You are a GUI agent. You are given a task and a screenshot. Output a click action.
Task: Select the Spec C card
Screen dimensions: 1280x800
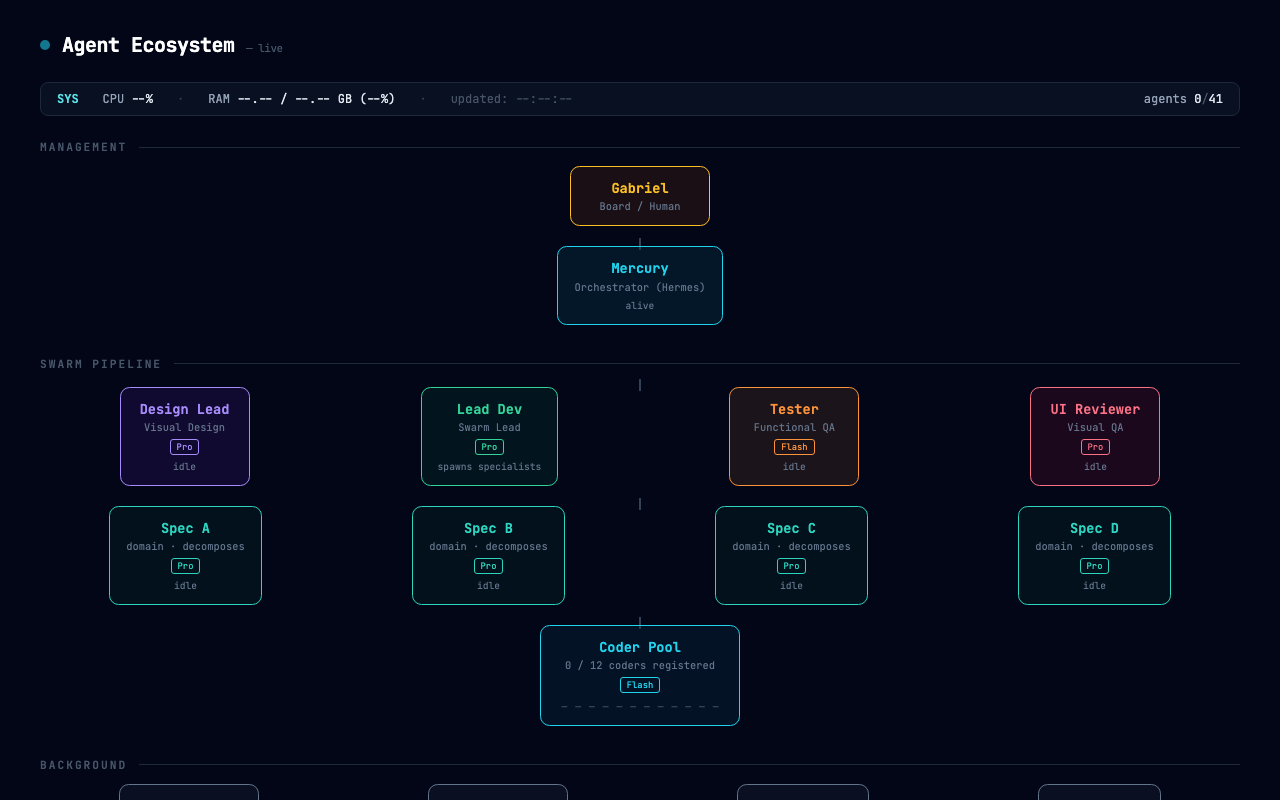[x=791, y=555]
